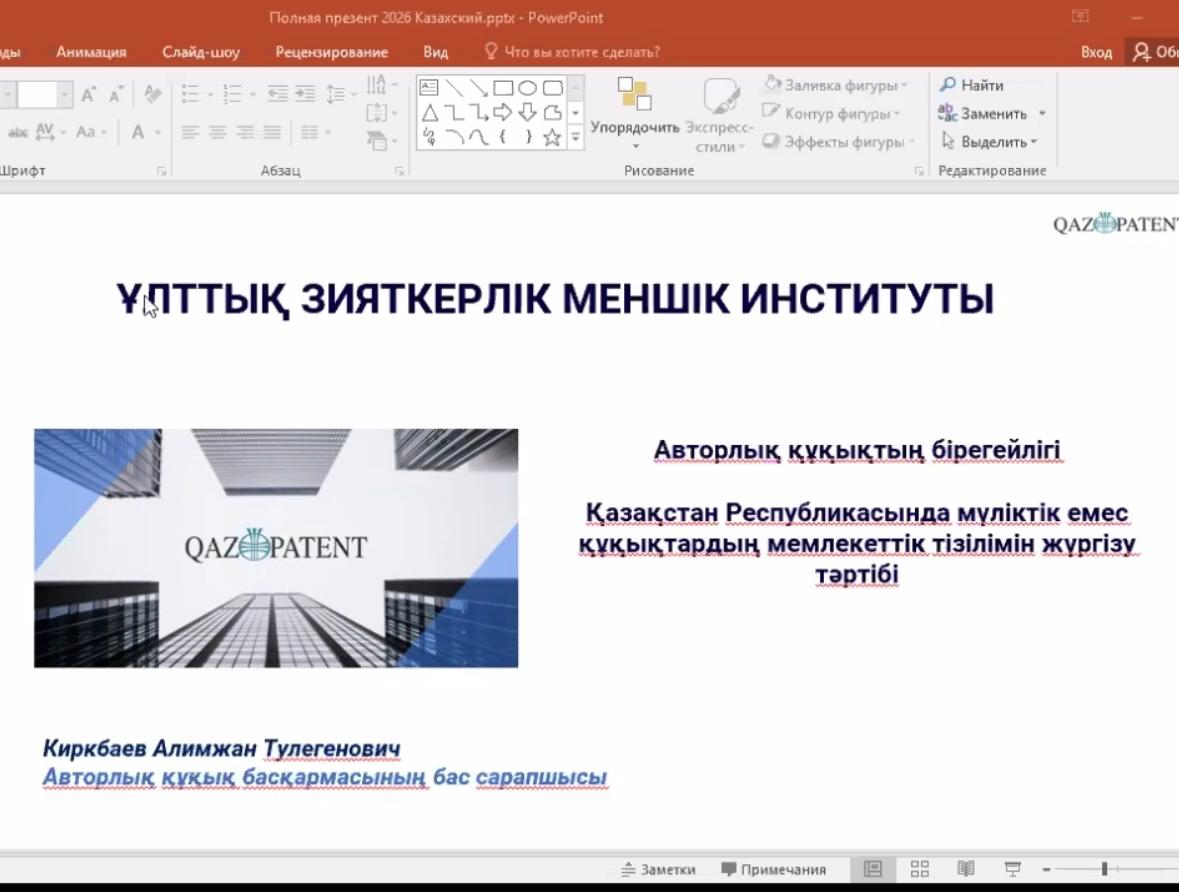Click the Вход sign-in button
1179x892 pixels.
click(1096, 52)
